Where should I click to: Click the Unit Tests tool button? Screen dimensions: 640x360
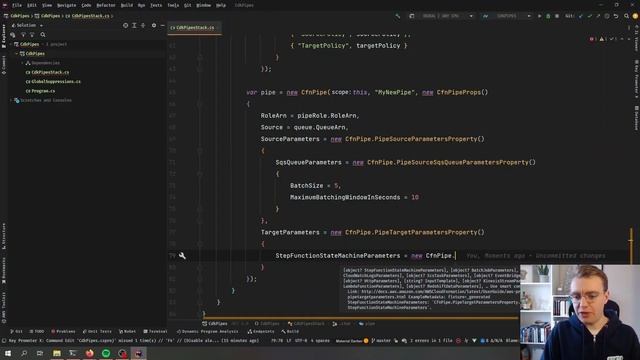tap(97, 331)
